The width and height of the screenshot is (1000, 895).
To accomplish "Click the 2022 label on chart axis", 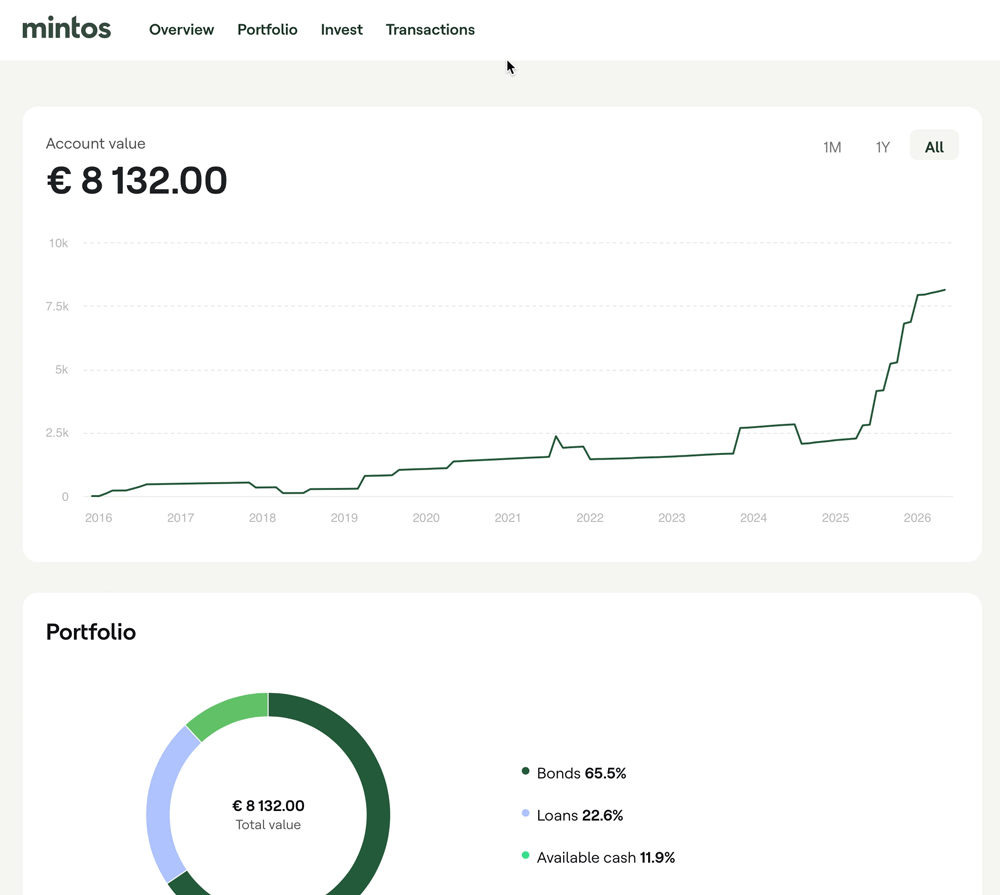I will coord(589,518).
